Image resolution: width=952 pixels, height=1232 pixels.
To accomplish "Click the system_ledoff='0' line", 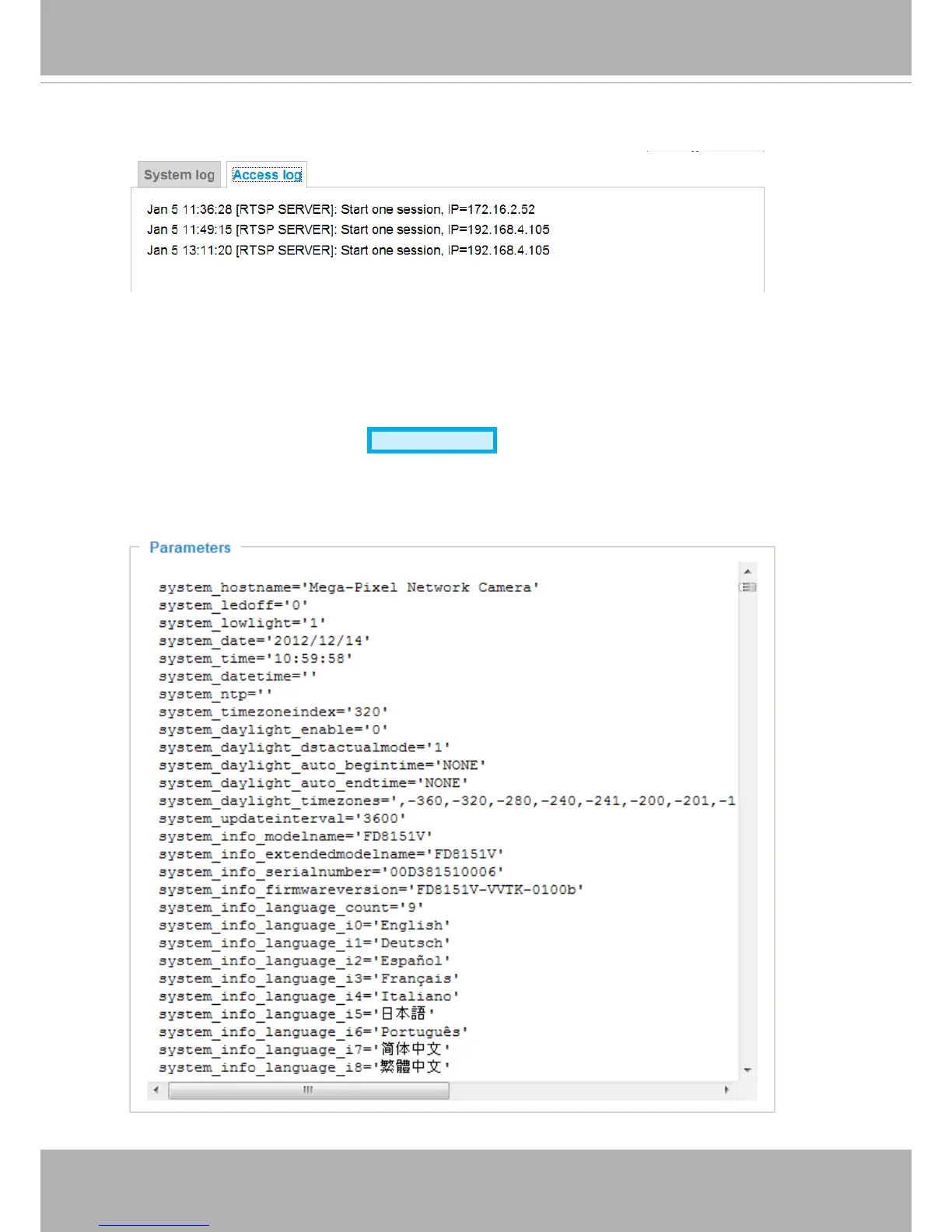I will [233, 606].
